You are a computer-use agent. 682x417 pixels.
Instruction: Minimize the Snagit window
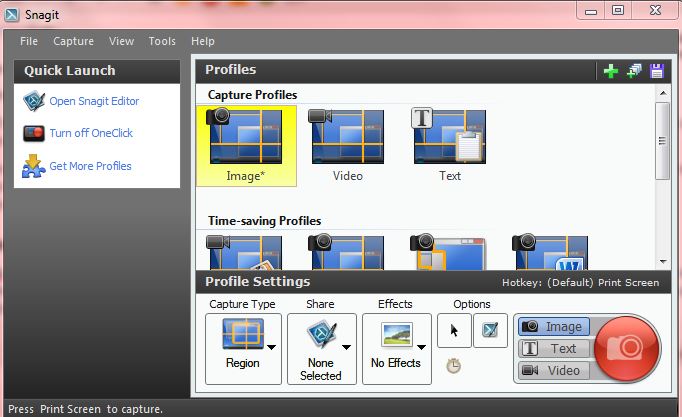[591, 11]
